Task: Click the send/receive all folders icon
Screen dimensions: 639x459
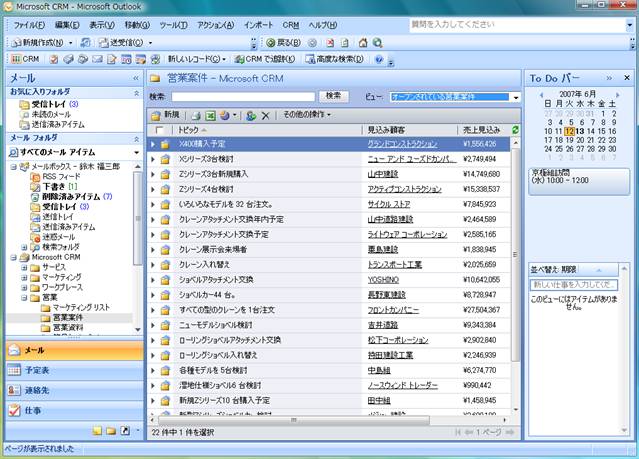Action: tap(86, 43)
